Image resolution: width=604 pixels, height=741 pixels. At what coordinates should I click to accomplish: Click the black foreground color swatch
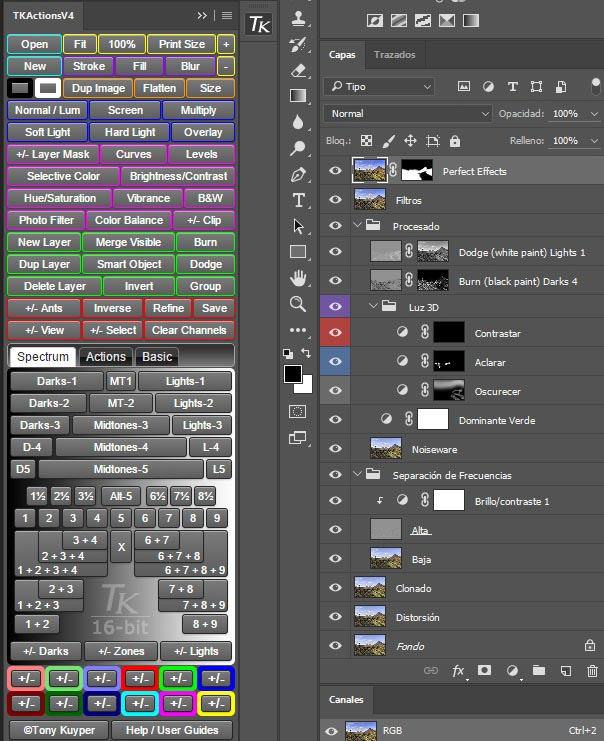coord(292,374)
